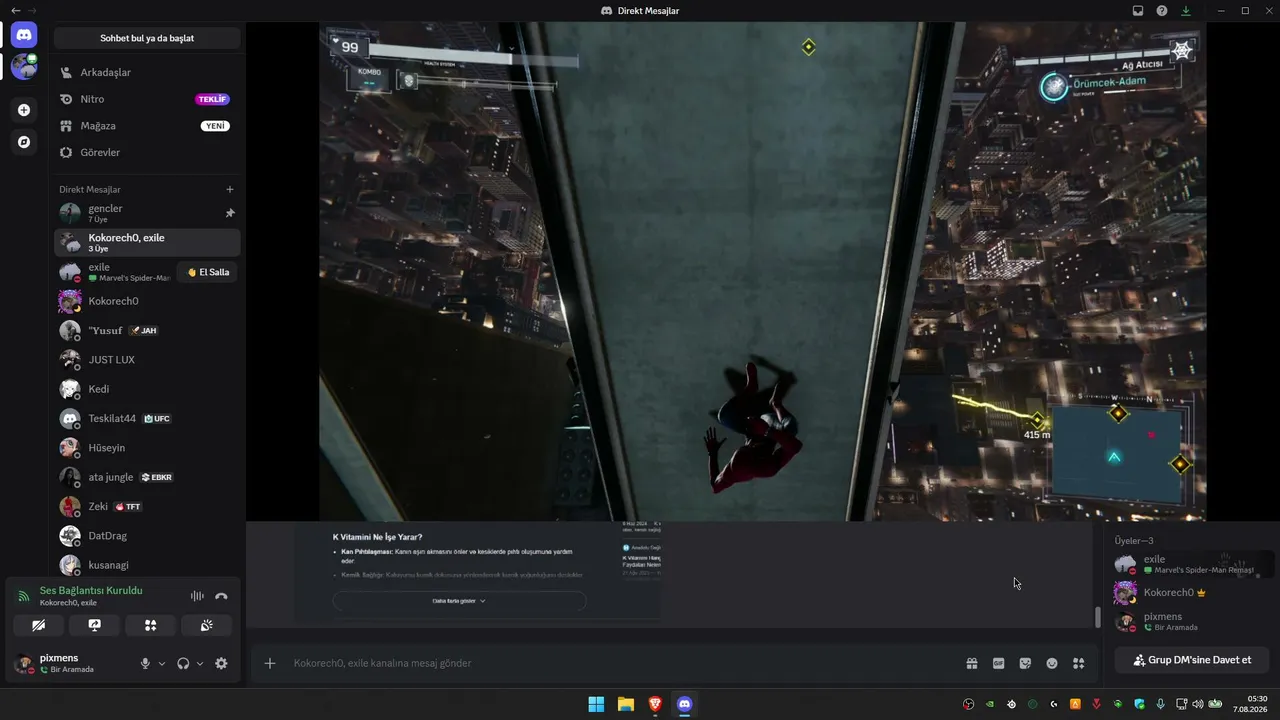Go forward with the title bar arrow

tap(32, 11)
